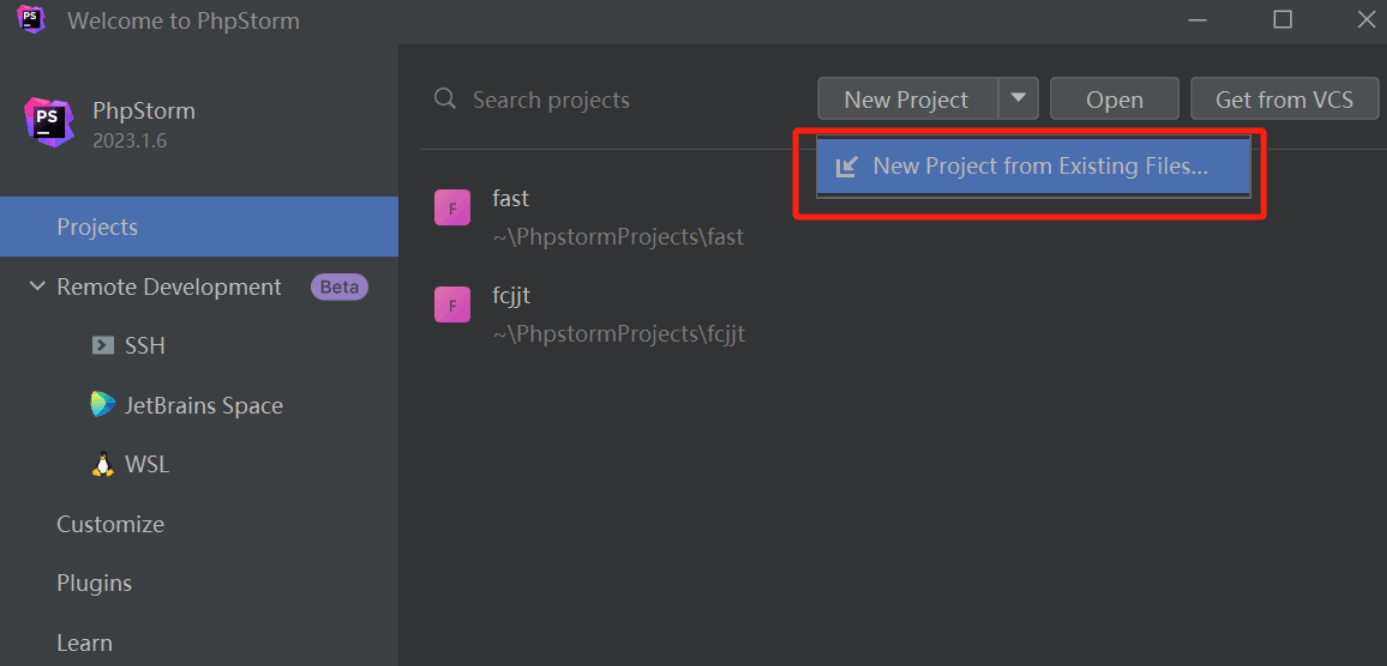Click the JetBrains Space icon
Screen dimensions: 1387x666
click(102, 405)
